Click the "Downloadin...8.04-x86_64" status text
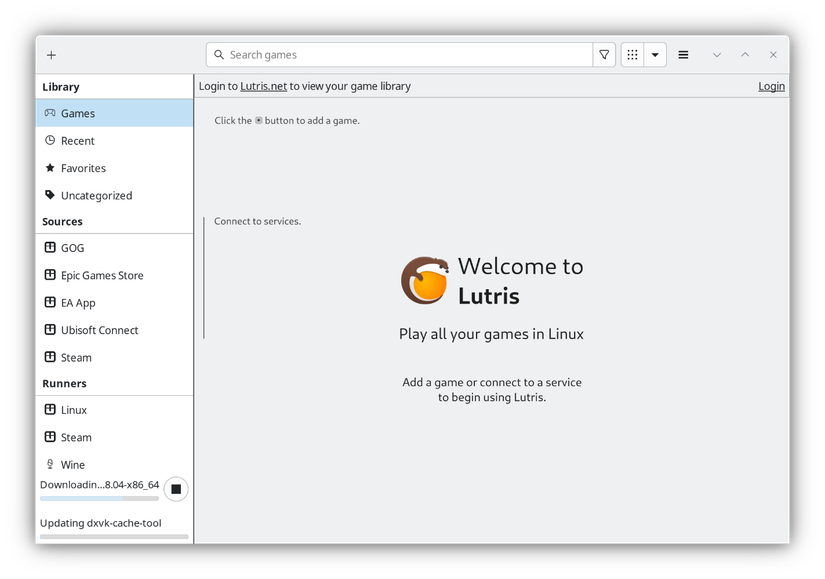The image size is (825, 579). [x=99, y=485]
